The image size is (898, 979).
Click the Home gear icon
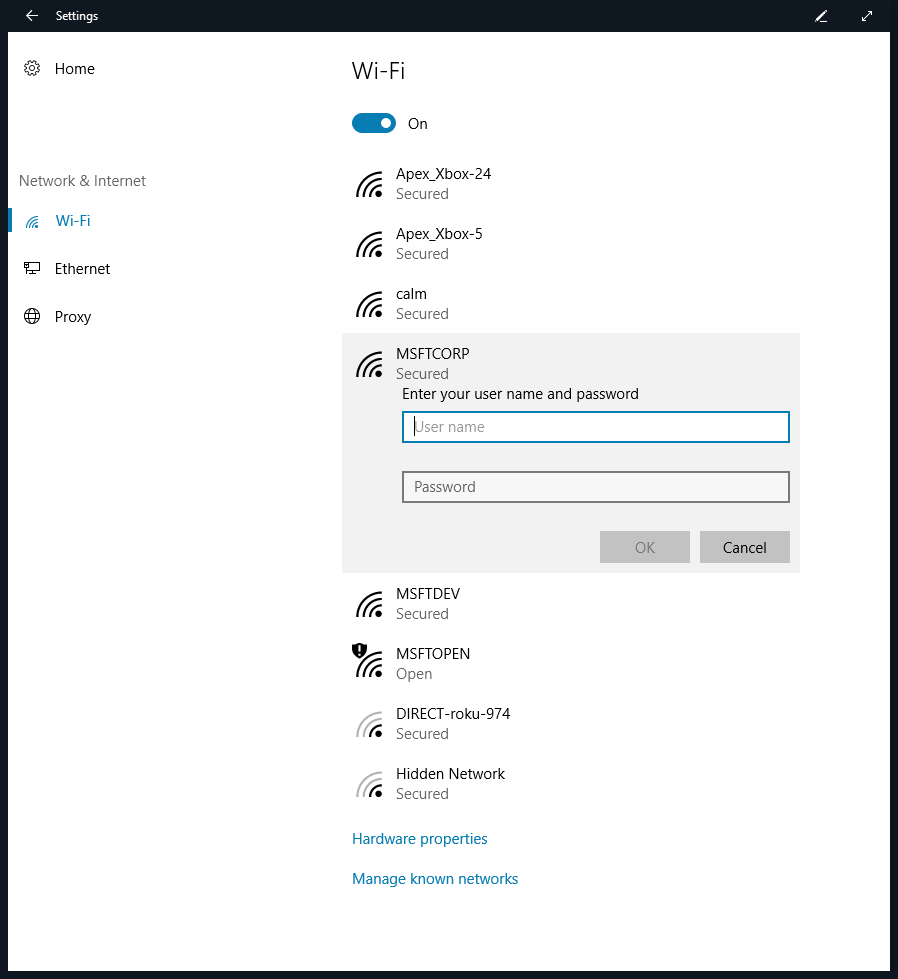32,69
